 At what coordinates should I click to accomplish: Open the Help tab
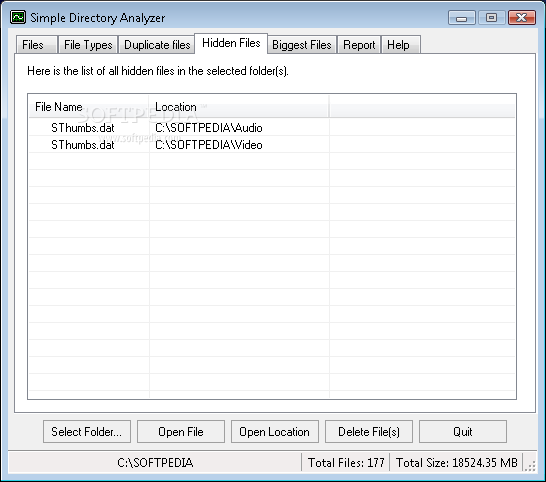click(x=401, y=45)
